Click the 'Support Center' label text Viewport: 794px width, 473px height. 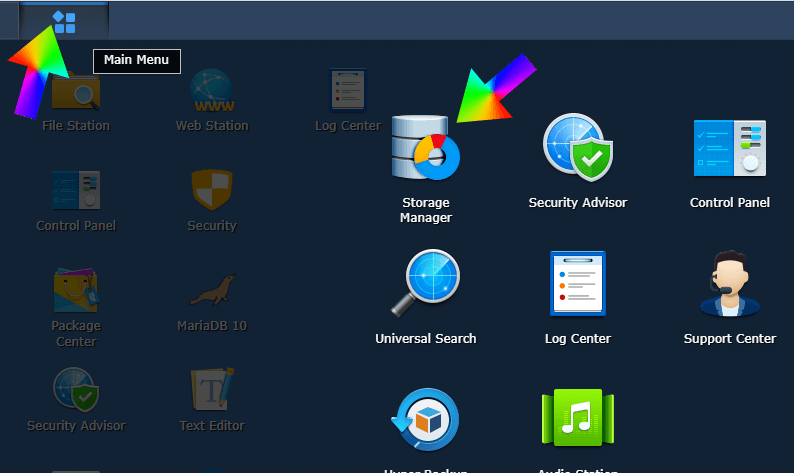pos(730,339)
